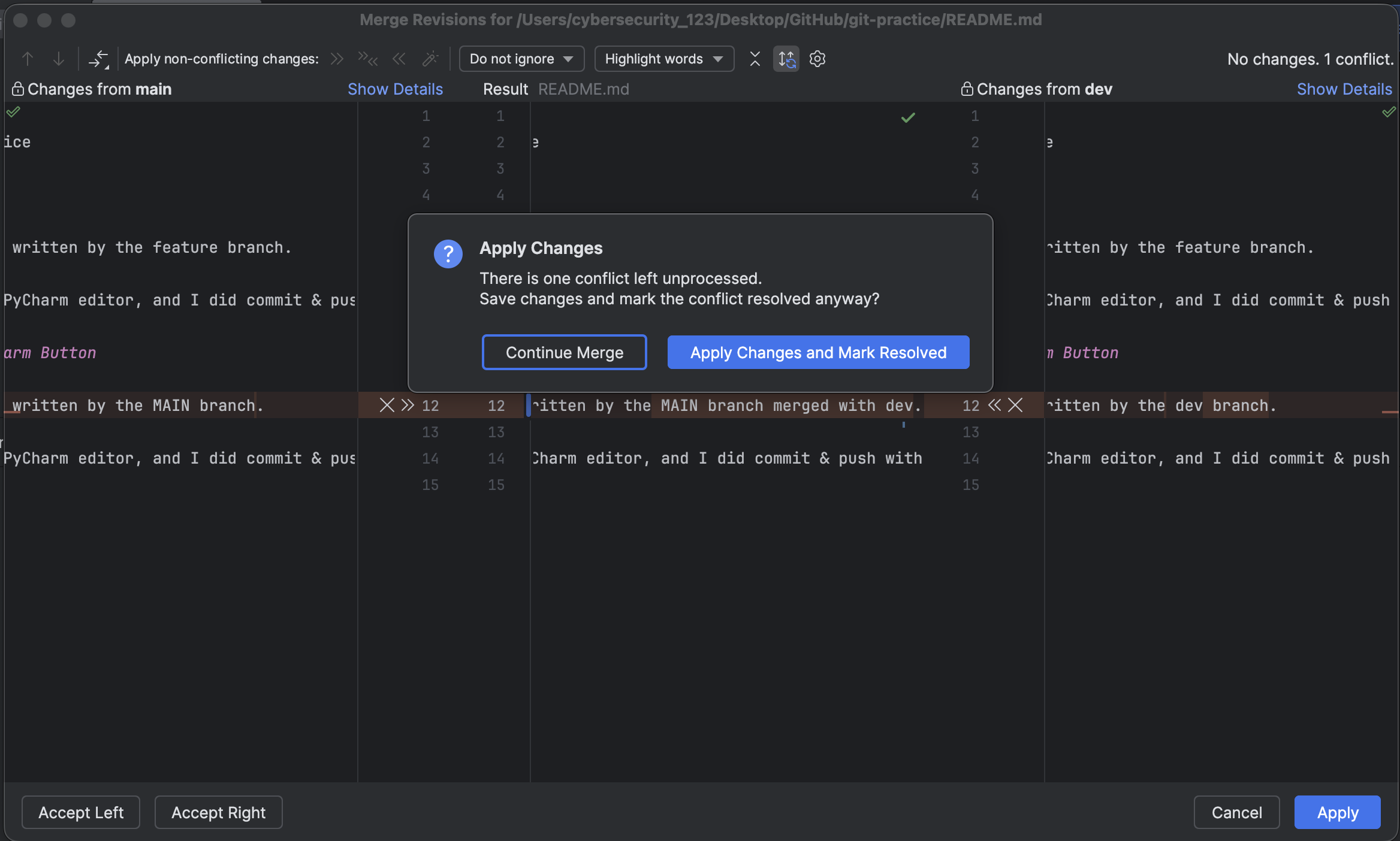Apply all non-conflicting changes from left

pos(337,59)
